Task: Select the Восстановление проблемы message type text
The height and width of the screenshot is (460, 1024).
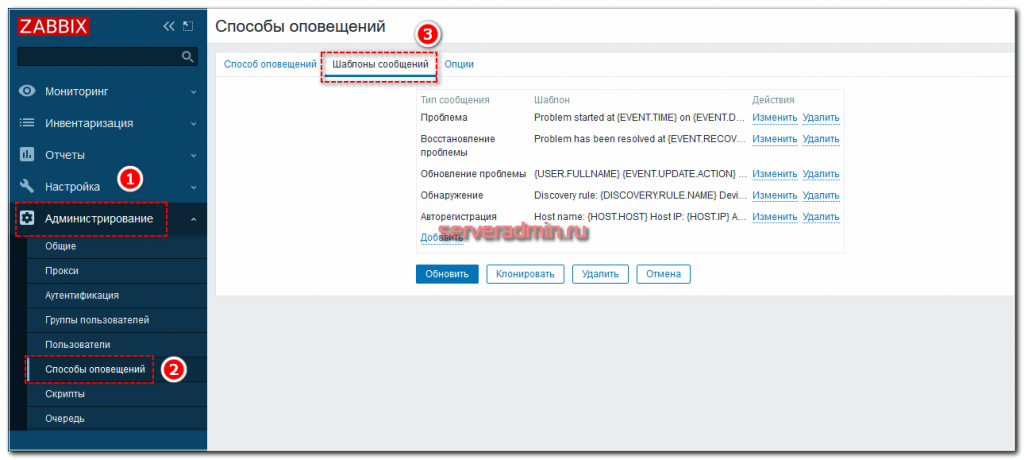Action: pos(458,146)
